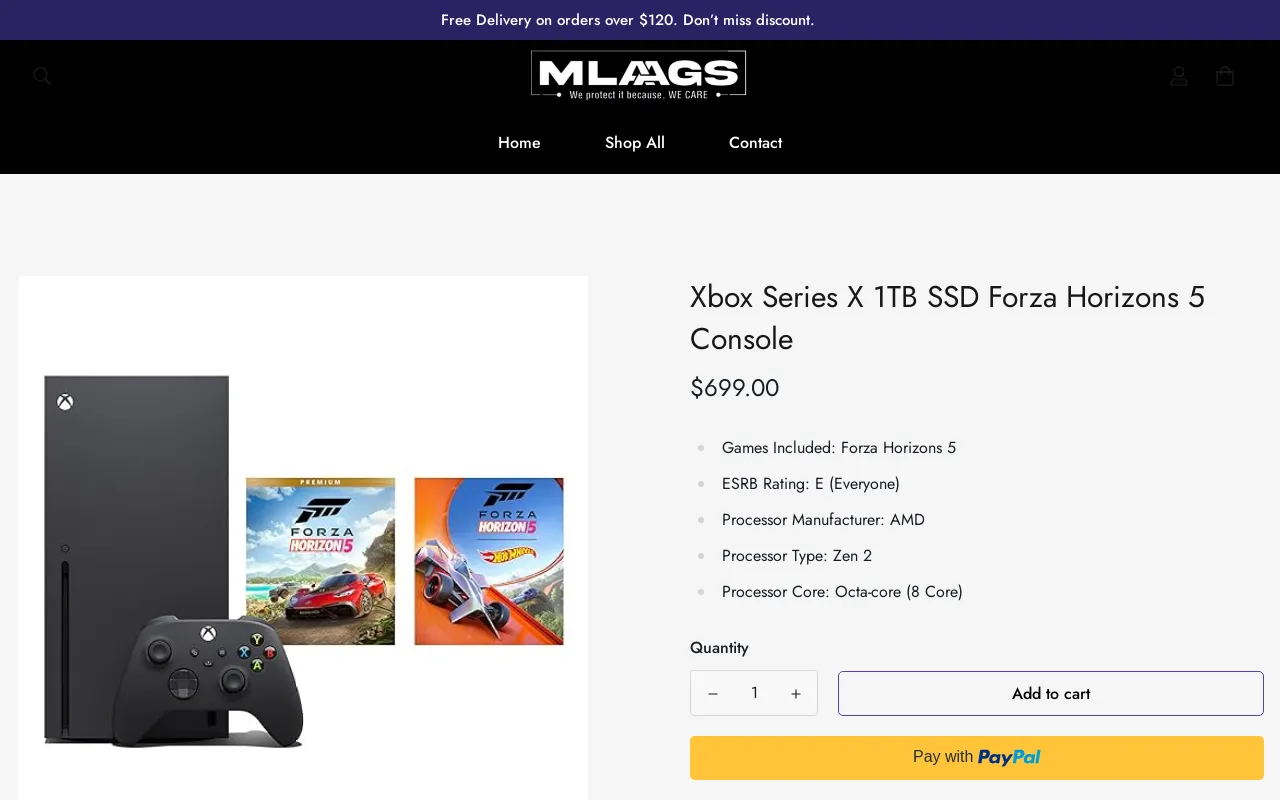
Task: Click the MLAAGS logo
Action: pyautogui.click(x=638, y=75)
